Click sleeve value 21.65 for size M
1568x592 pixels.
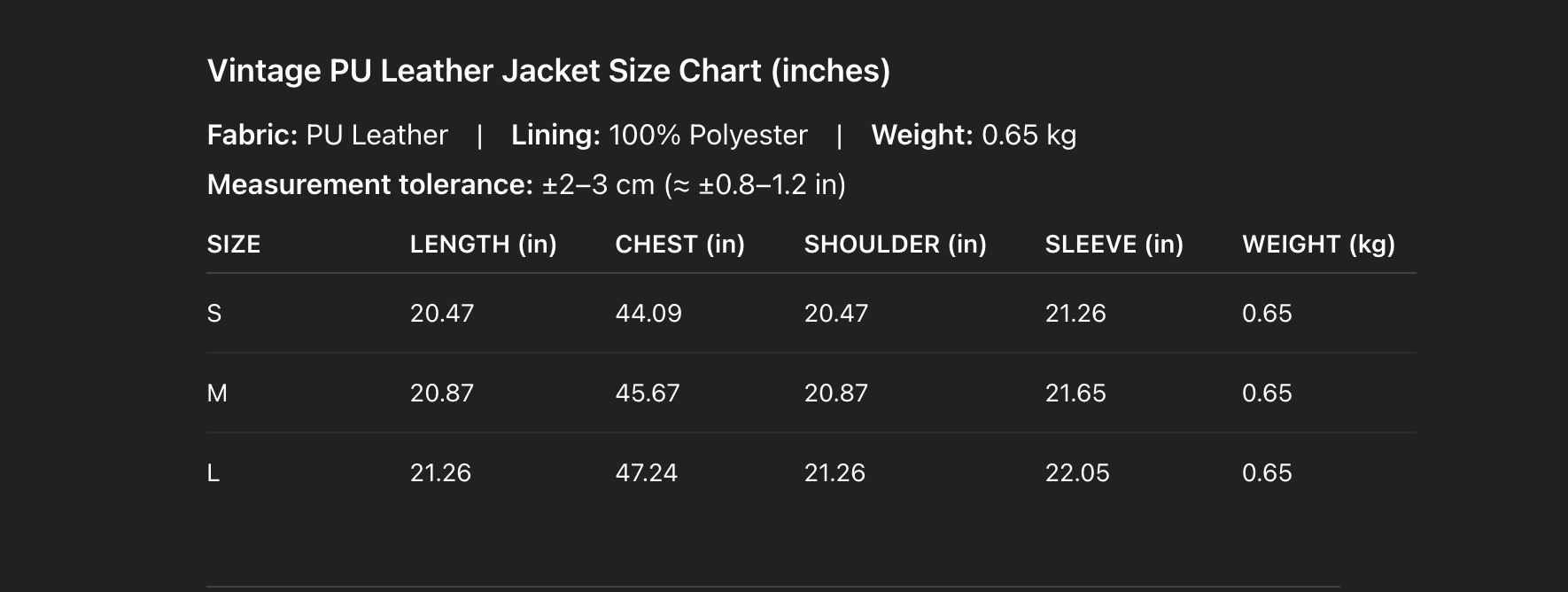point(1075,393)
